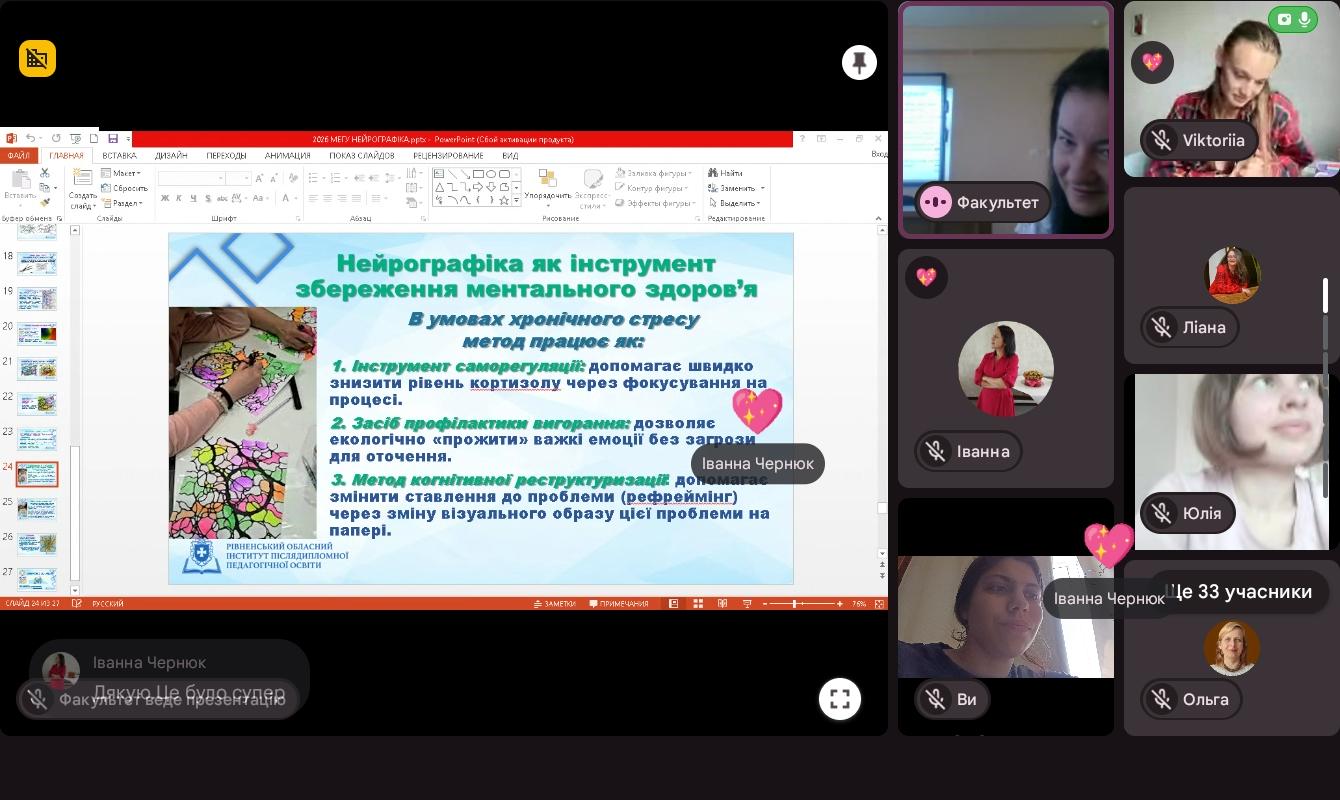The height and width of the screenshot is (800, 1340).
Task: Switch to the ПОКАЗ СЛАЙДОВ tab
Action: [362, 156]
